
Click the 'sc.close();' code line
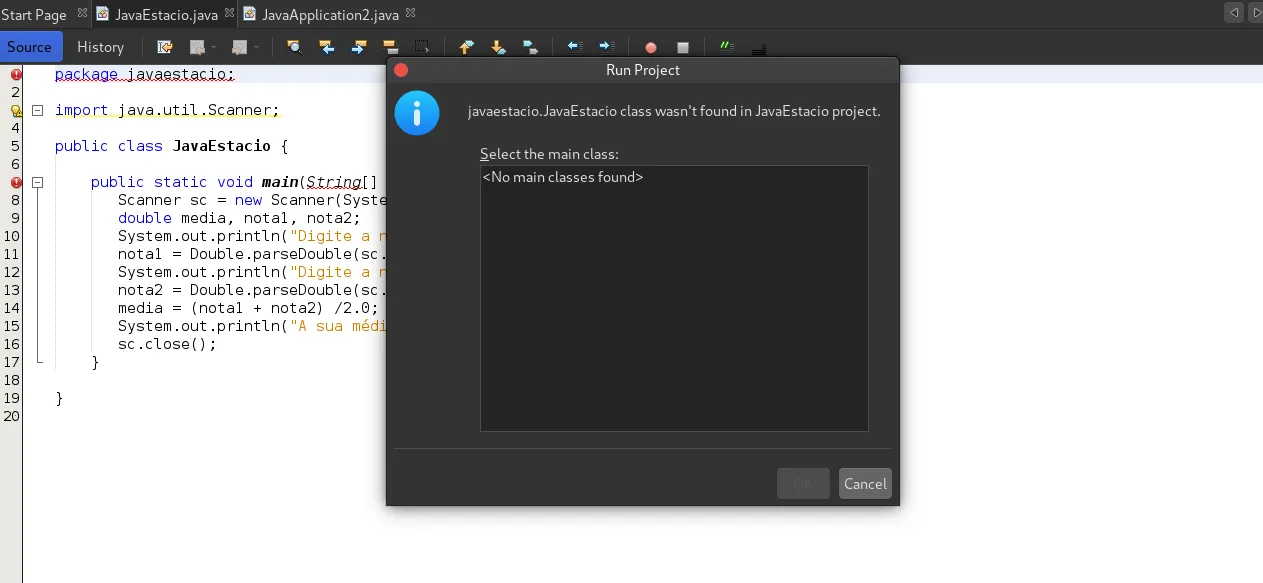[x=167, y=344]
